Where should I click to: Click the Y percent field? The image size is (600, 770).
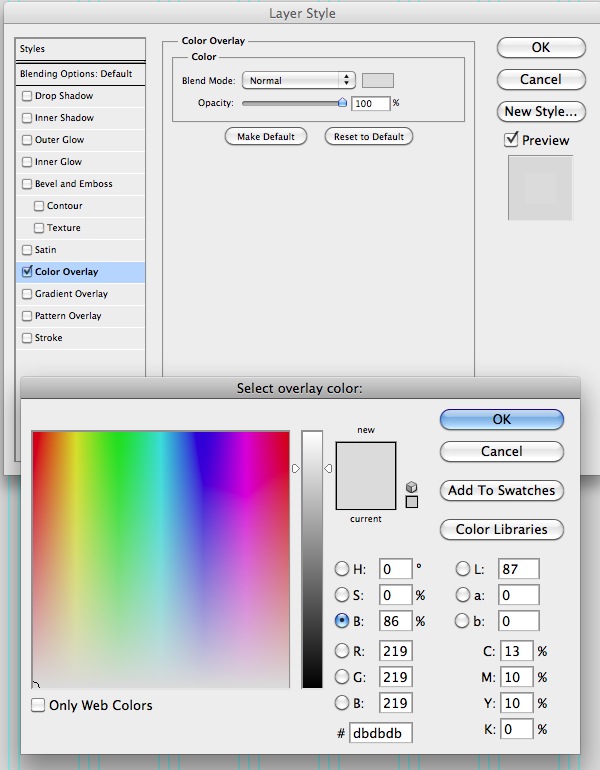tap(517, 703)
